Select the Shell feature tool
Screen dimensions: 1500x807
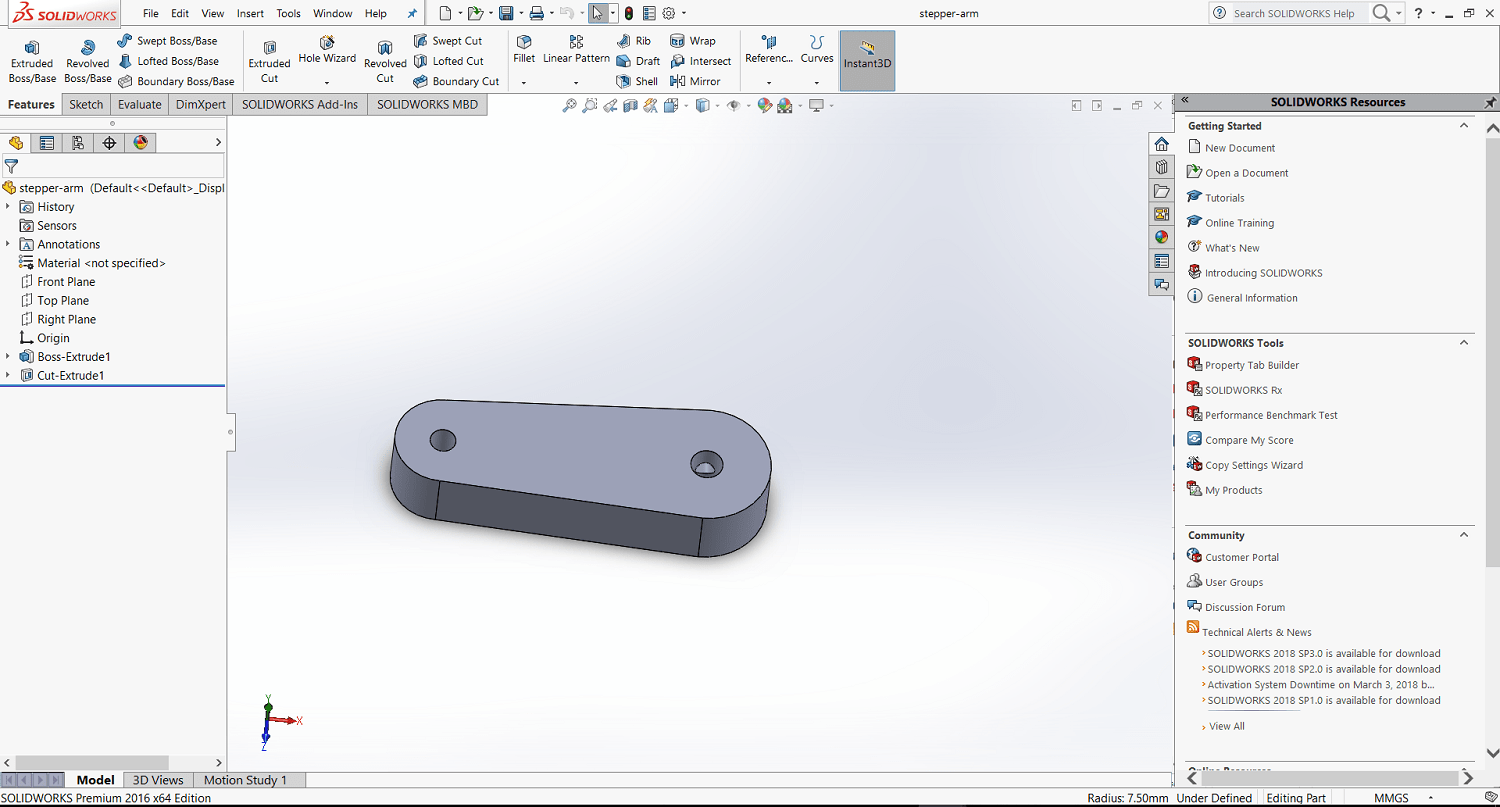[x=637, y=81]
